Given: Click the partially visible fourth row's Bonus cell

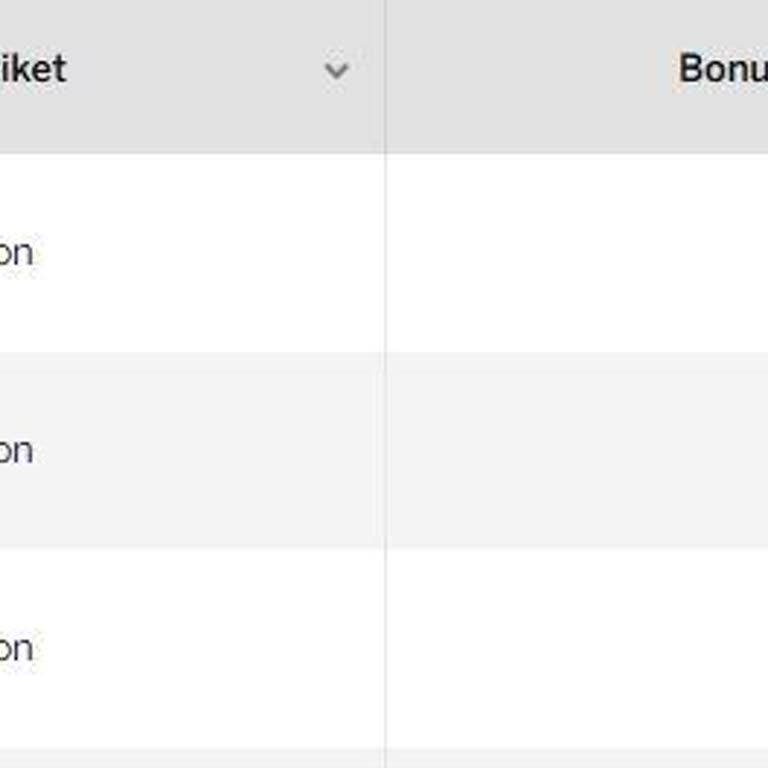Looking at the screenshot, I should 576,758.
